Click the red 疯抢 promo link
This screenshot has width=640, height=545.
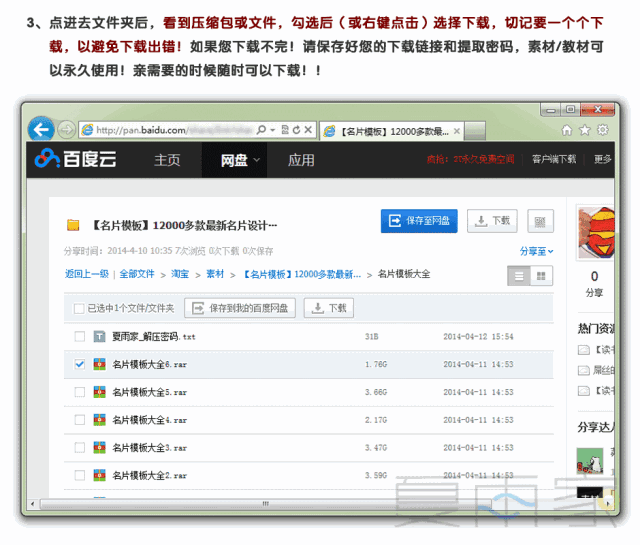(470, 159)
